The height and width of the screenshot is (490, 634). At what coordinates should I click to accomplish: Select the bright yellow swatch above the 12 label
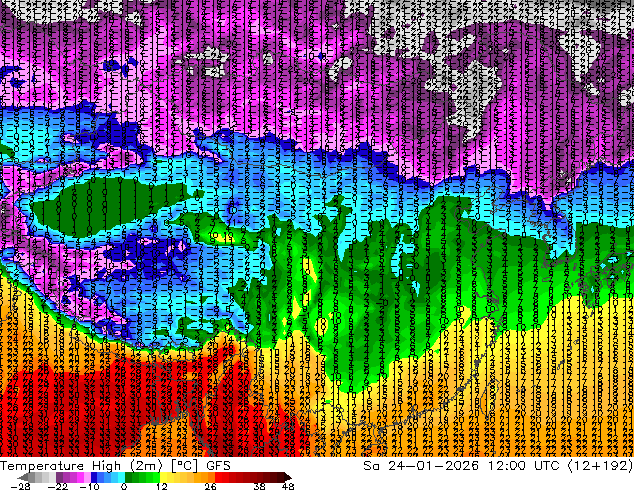[163, 477]
